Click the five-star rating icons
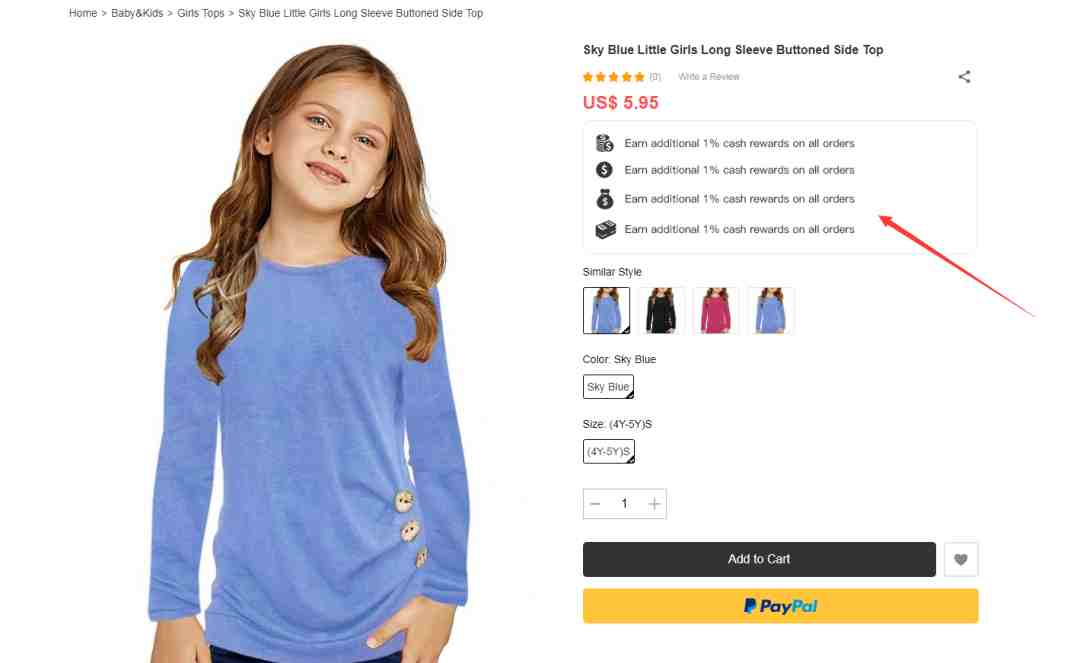 [x=613, y=77]
